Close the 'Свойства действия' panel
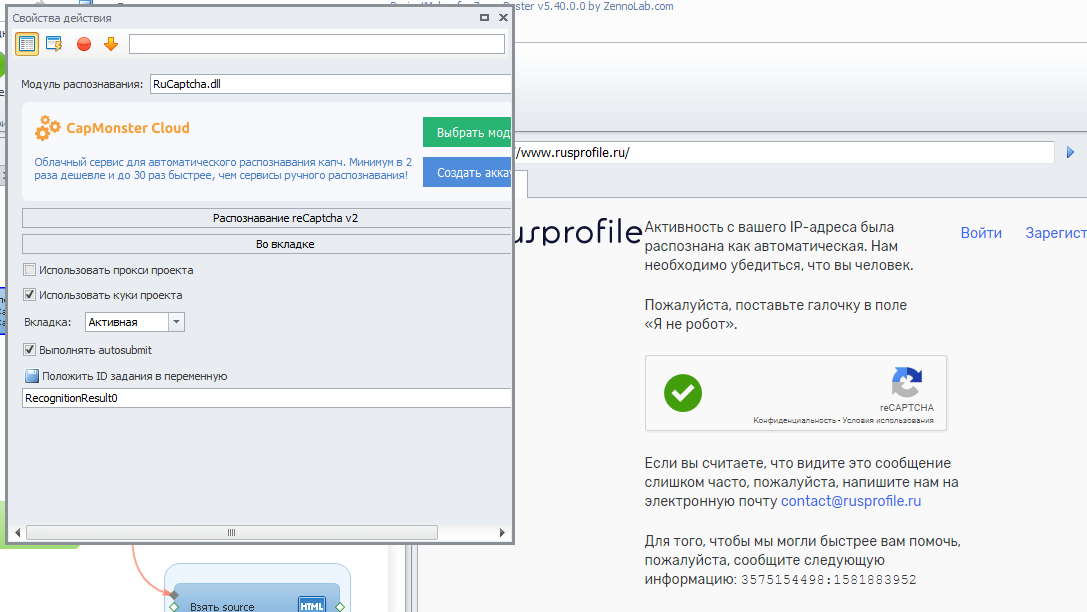Screen dimensions: 1087x612 [x=503, y=17]
